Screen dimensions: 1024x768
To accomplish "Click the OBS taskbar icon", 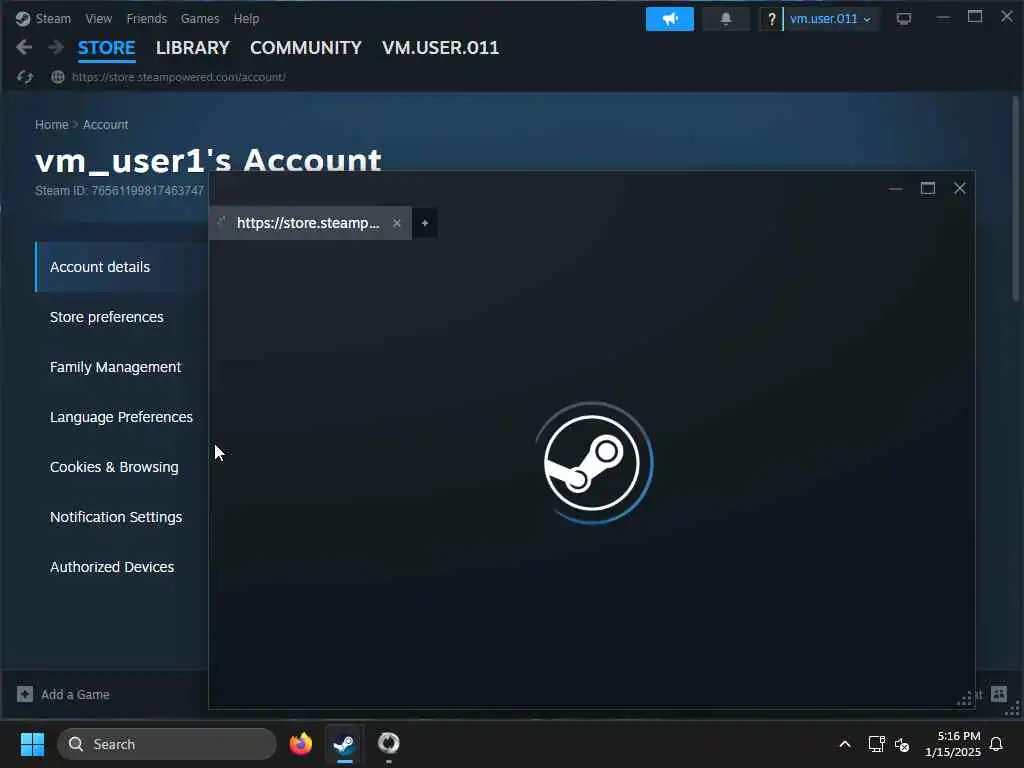I will click(x=389, y=743).
